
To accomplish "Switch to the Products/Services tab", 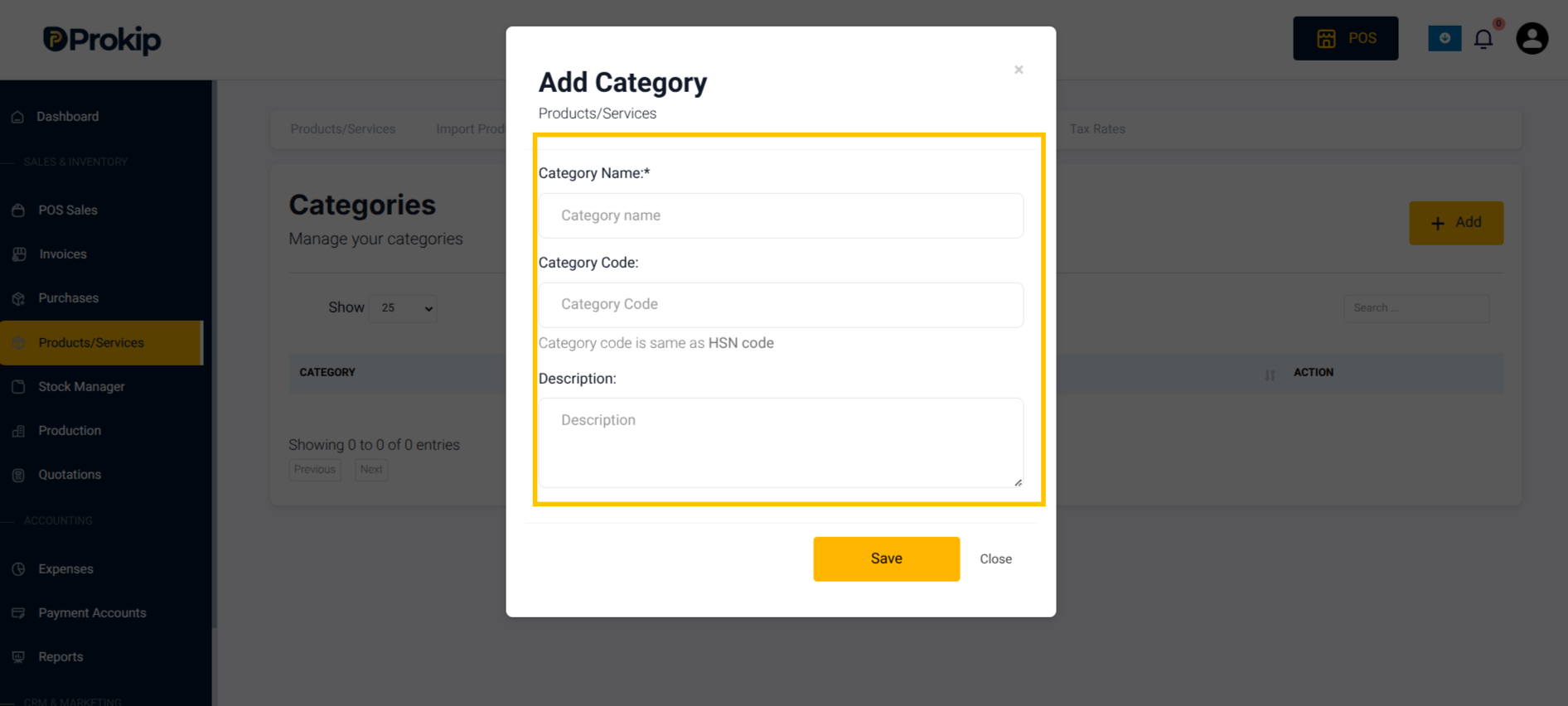I will coord(342,129).
